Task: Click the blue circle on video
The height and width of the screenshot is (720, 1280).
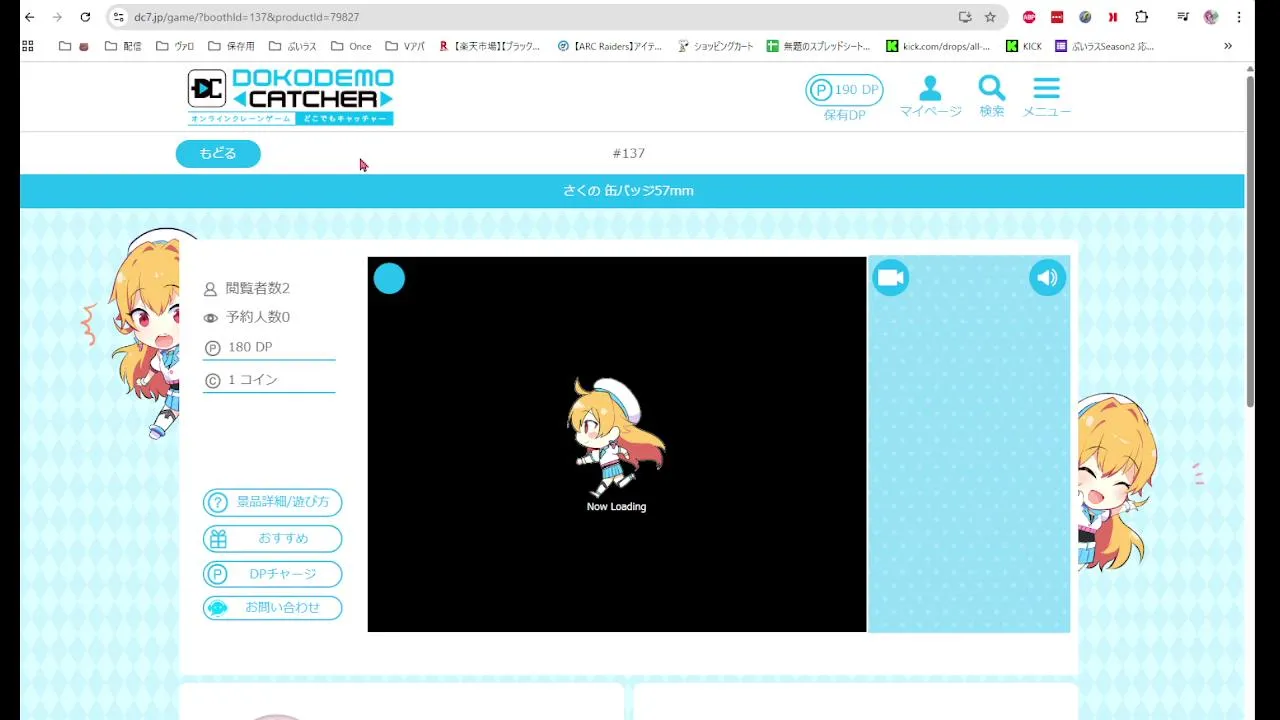Action: (389, 279)
